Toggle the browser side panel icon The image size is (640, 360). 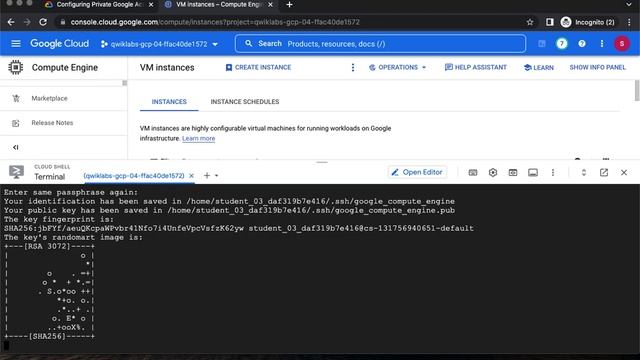pos(549,22)
